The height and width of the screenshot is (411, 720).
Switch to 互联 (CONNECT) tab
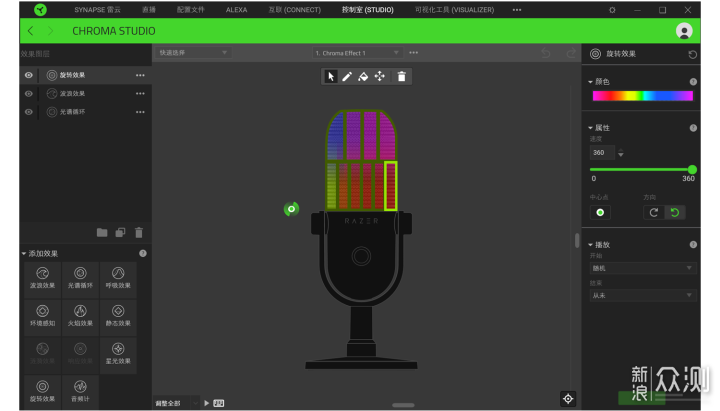tap(295, 10)
